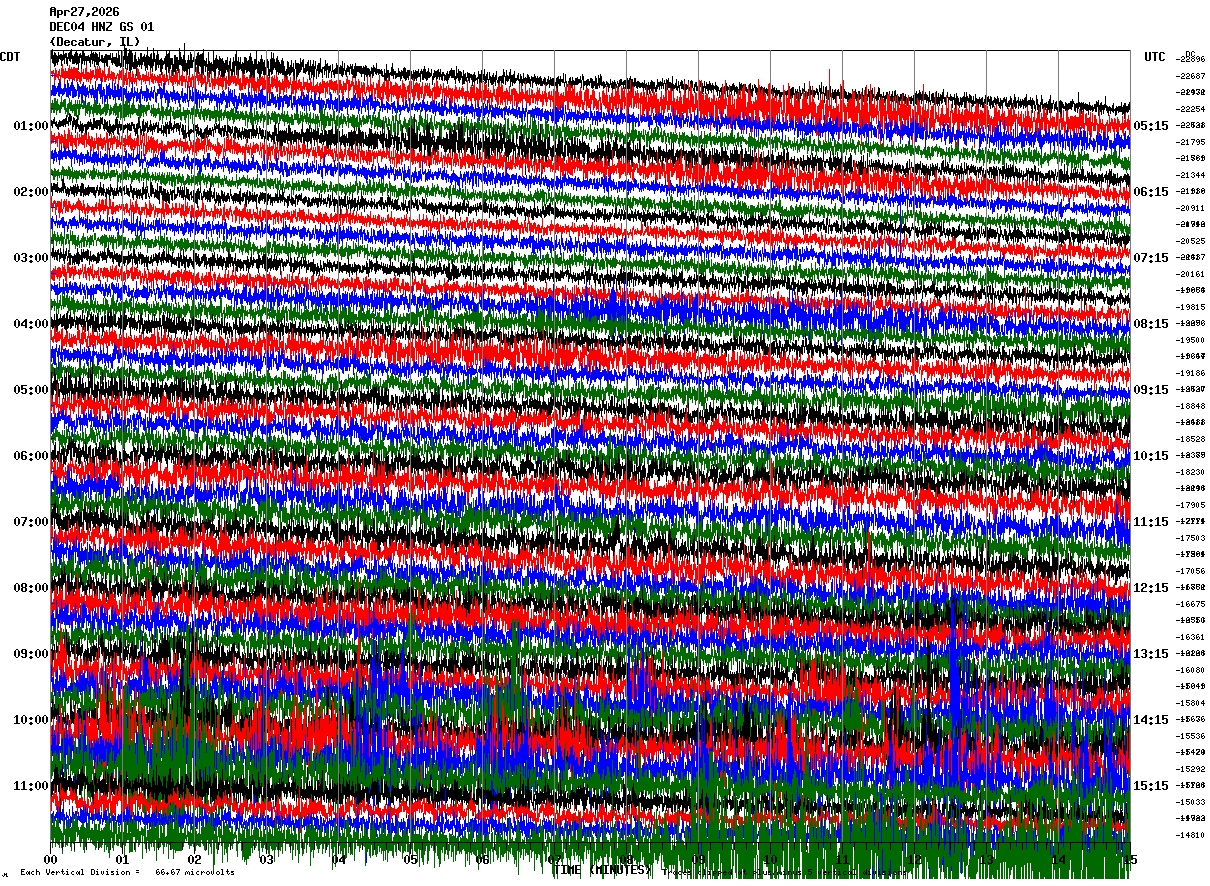Select the station header DEC04 HNZ GS 01
This screenshot has width=1210, height=886.
tap(102, 27)
